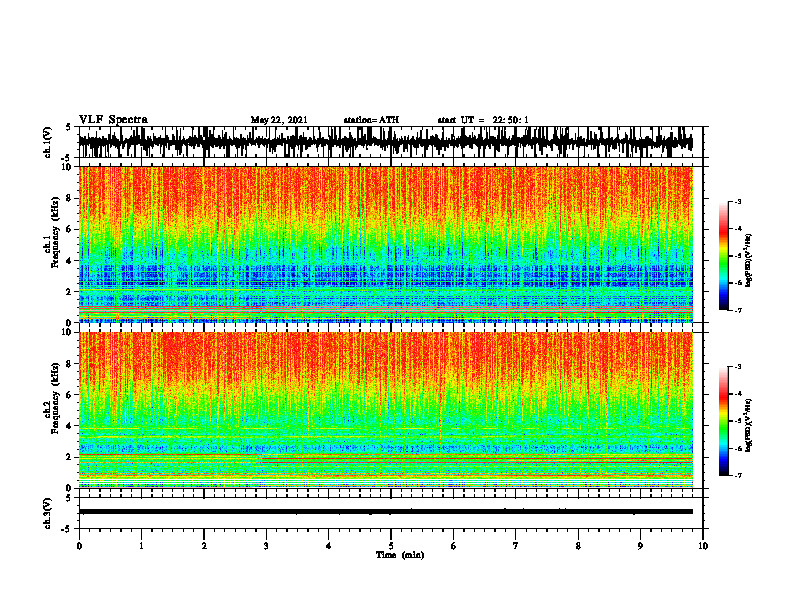Click the "ch.3(V)" axis label

48,513
